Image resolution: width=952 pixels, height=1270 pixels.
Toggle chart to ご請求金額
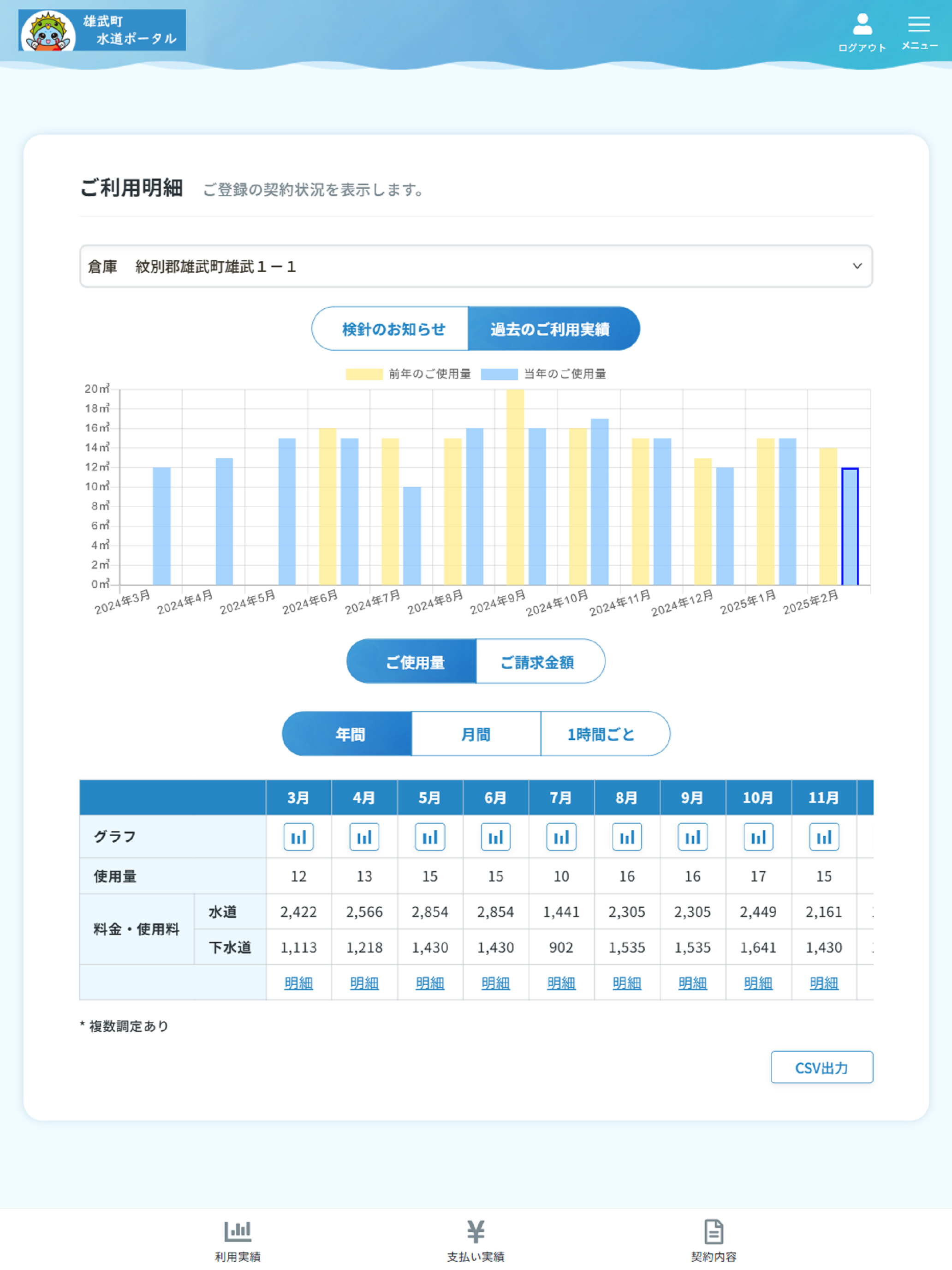[x=541, y=661]
